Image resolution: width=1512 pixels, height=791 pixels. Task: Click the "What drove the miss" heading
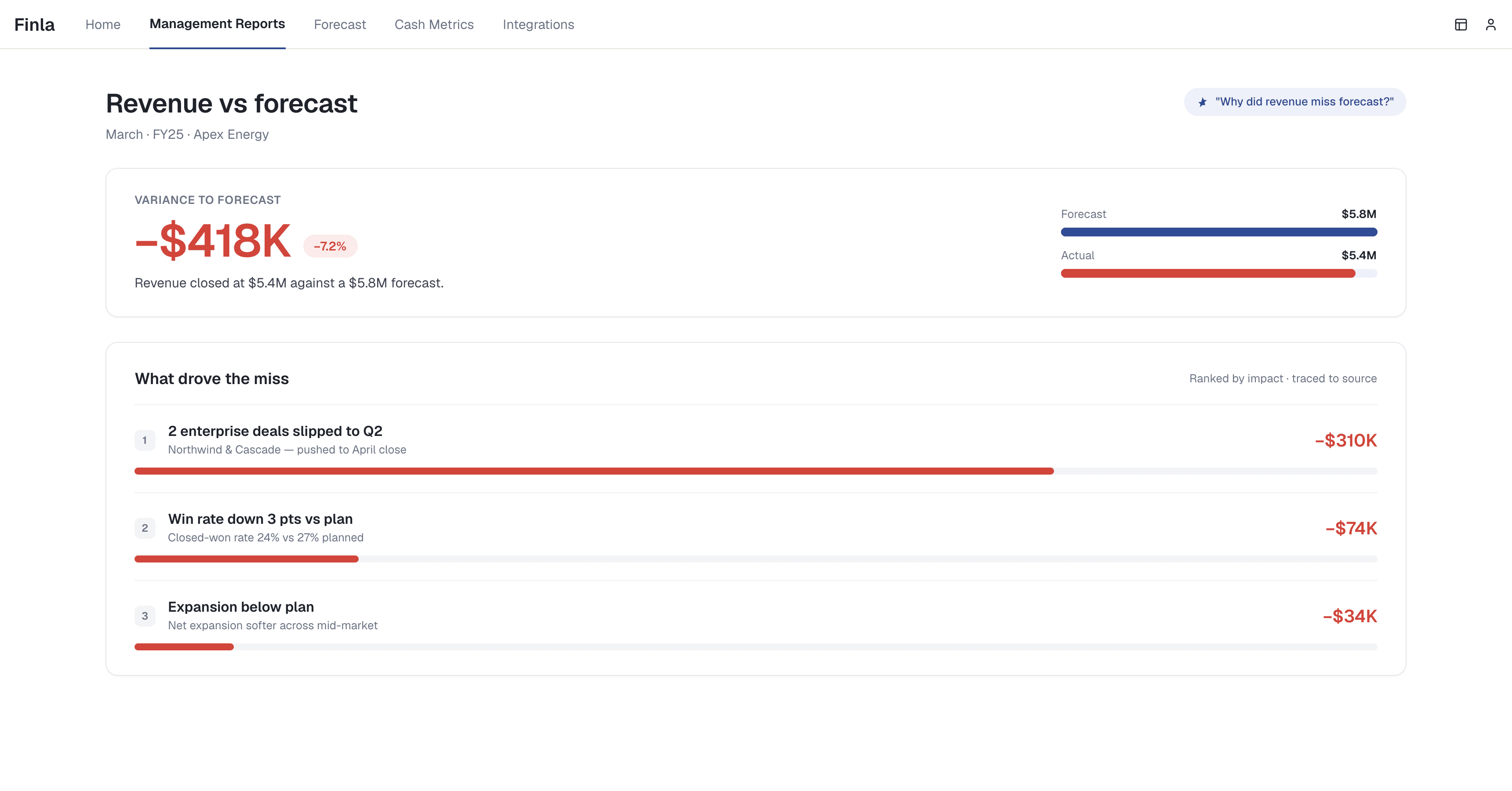212,379
